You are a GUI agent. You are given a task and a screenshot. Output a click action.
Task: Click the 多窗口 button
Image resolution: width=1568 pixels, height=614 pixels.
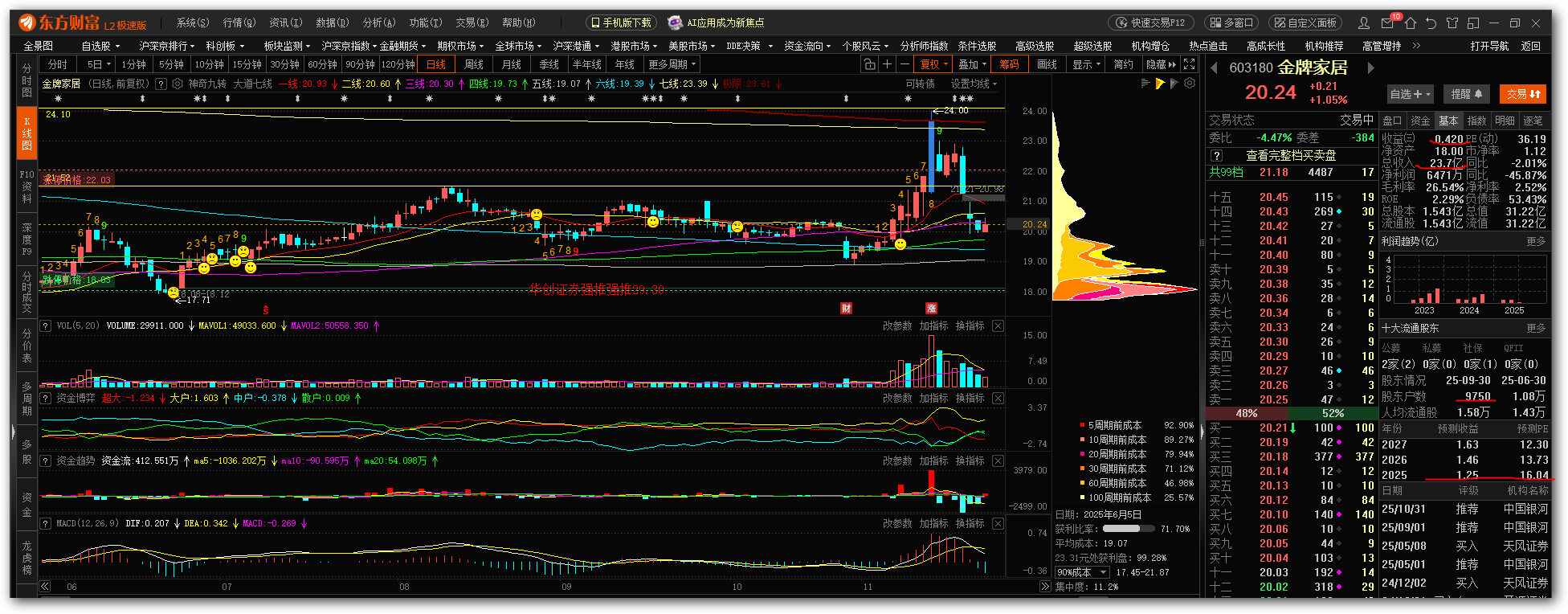tap(1231, 23)
